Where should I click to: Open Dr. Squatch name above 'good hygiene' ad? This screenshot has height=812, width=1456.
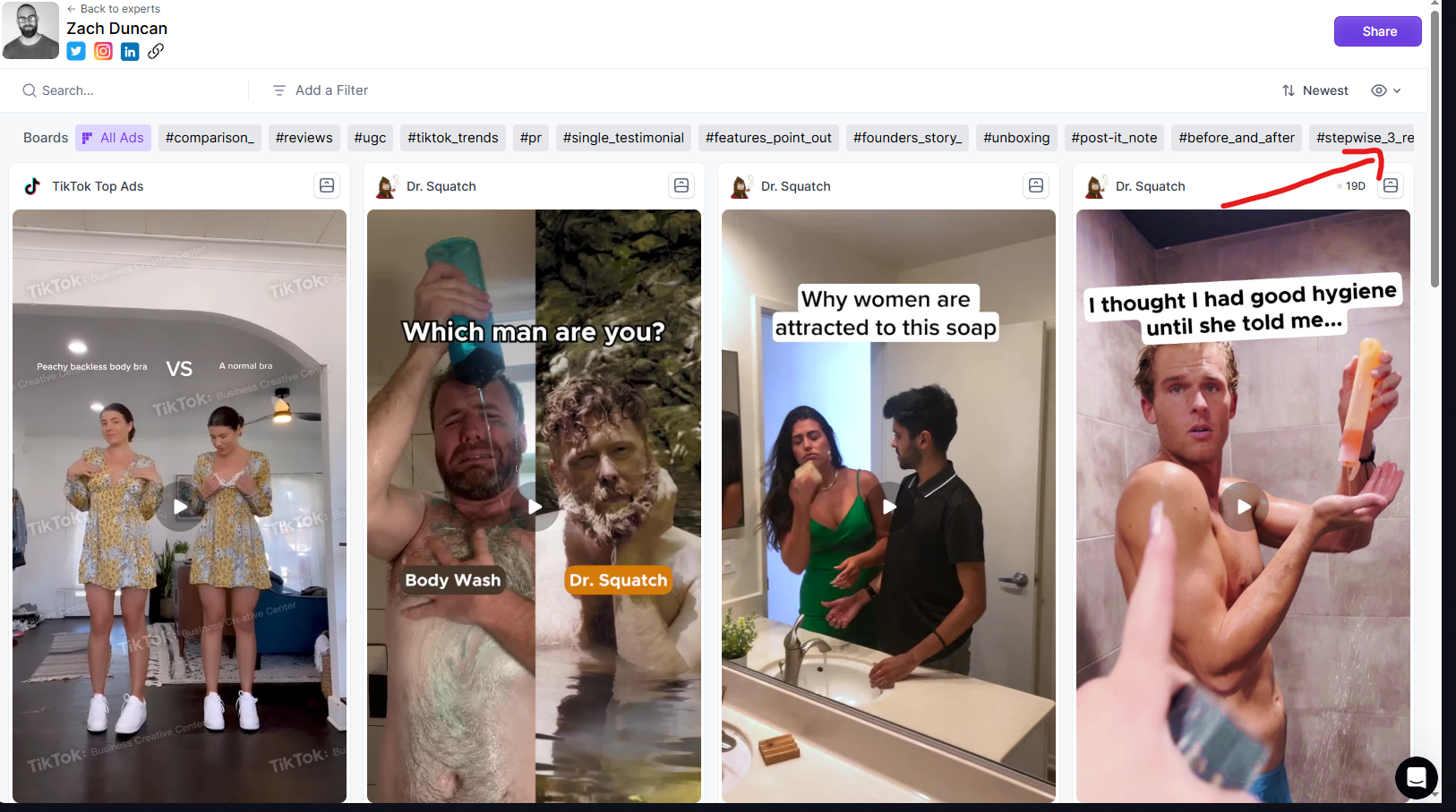(1151, 186)
